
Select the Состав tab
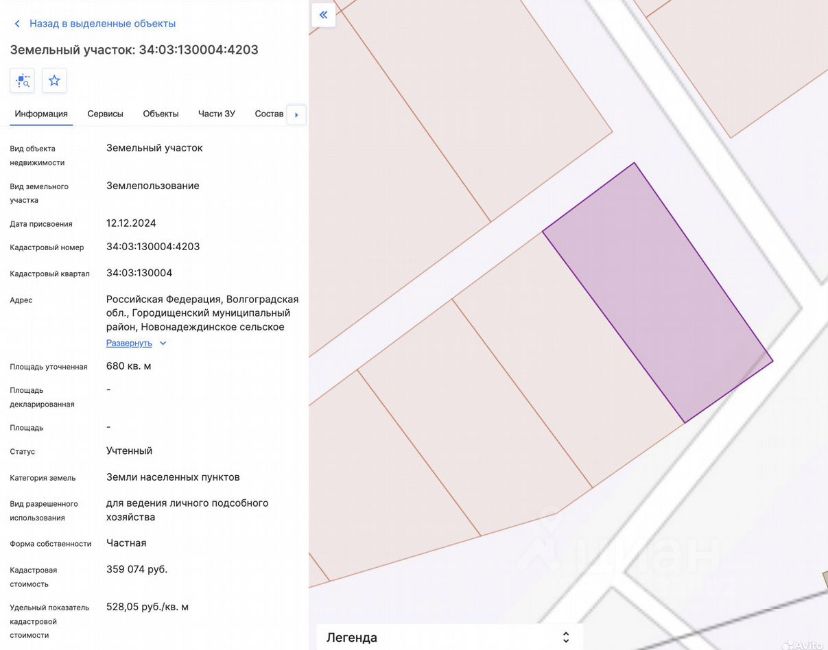269,114
